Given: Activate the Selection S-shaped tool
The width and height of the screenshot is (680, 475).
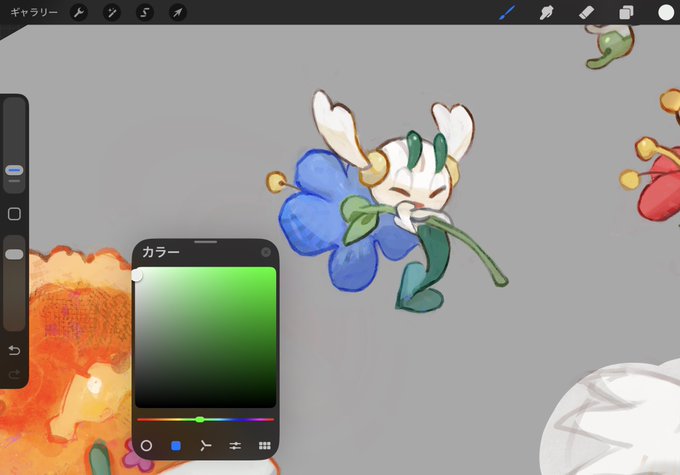Looking at the screenshot, I should (145, 13).
